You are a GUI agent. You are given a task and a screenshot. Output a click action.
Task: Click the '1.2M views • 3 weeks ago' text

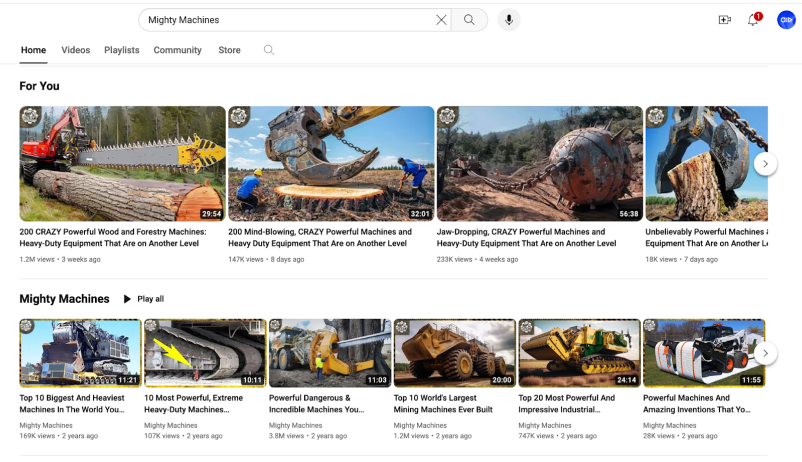[x=60, y=259]
